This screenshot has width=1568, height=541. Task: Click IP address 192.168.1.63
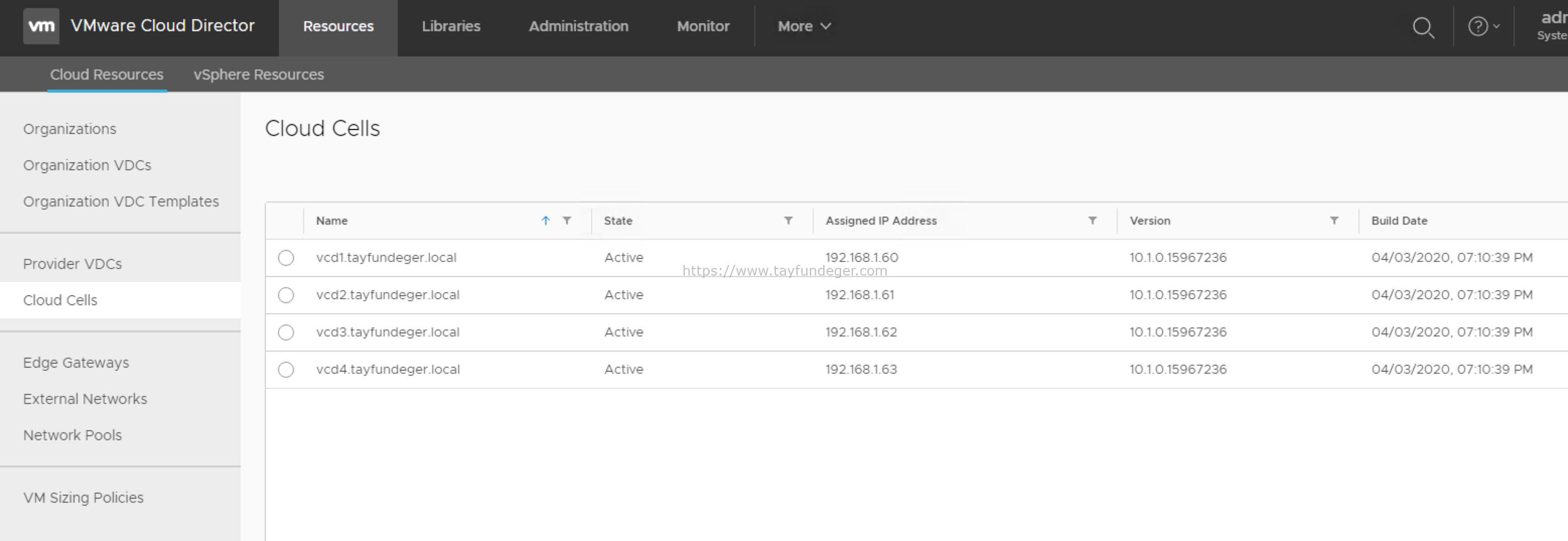[x=861, y=369]
